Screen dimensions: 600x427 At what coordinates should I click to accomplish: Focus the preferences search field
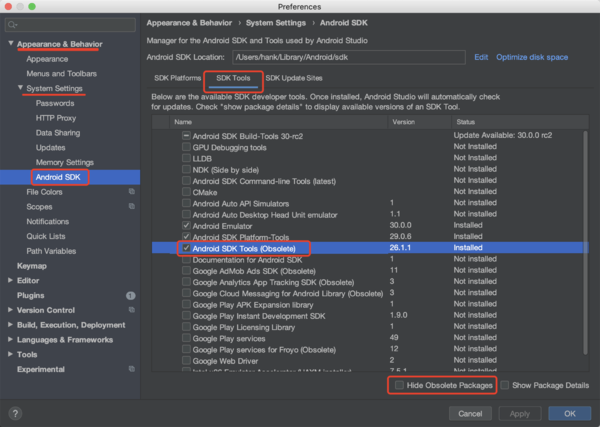[x=70, y=25]
